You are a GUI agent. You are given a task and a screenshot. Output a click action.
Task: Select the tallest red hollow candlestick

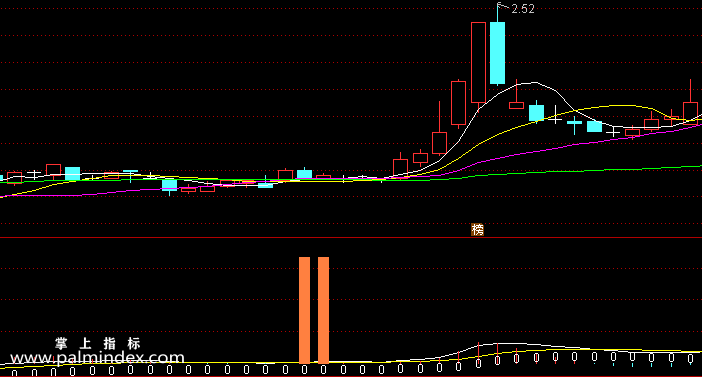coord(478,63)
